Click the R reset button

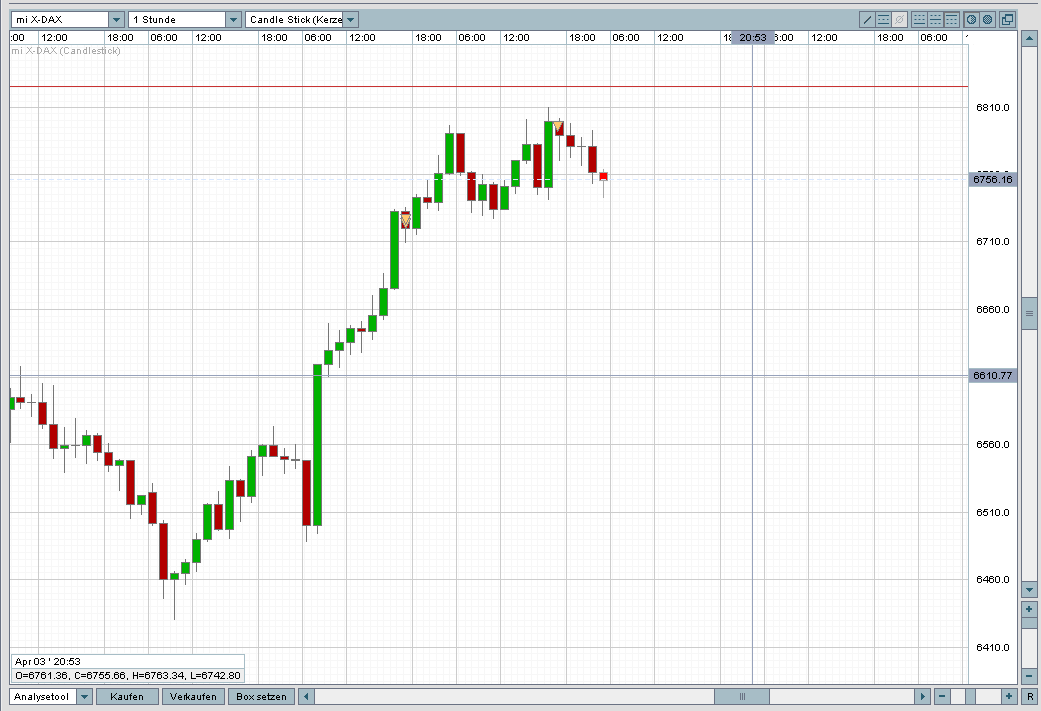1030,696
